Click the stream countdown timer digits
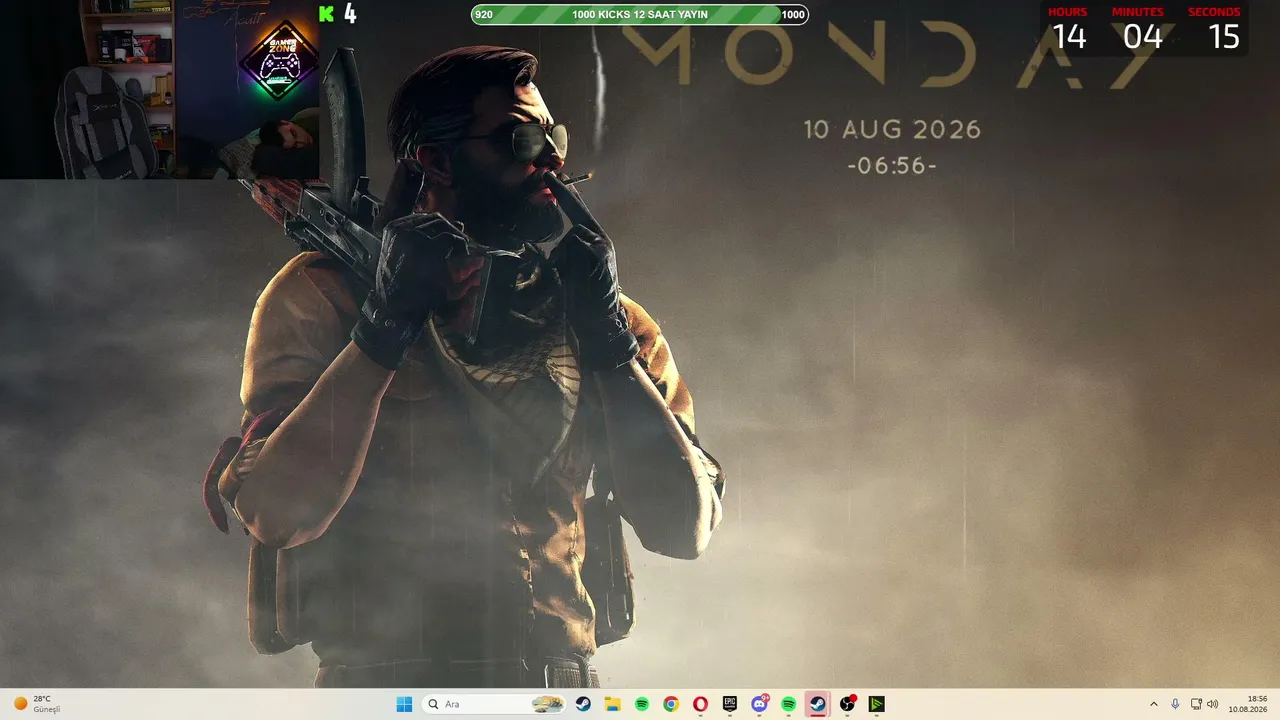Image resolution: width=1280 pixels, height=720 pixels. pos(1145,36)
